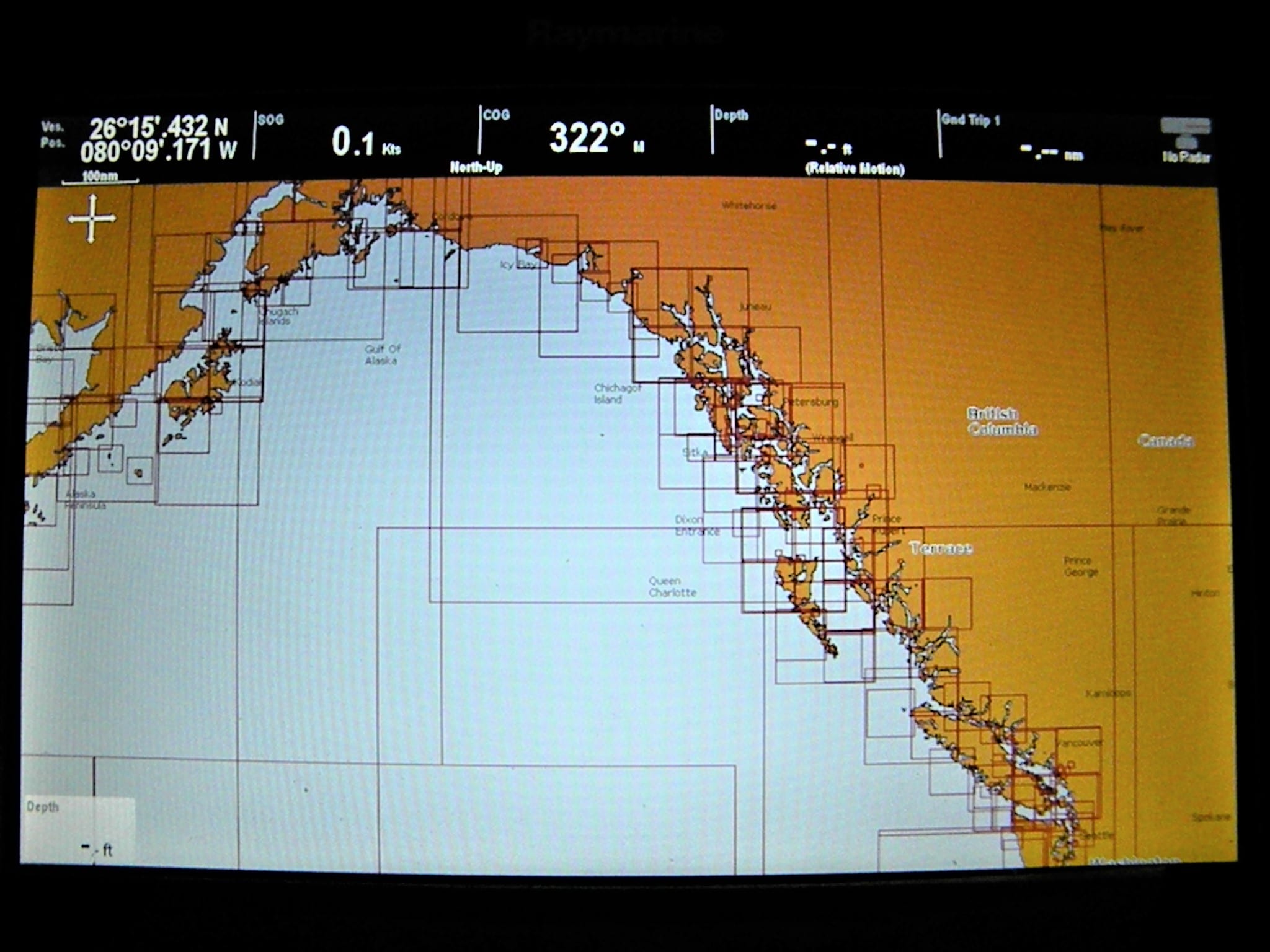Click the Queen Charlotte label
Screen dimensions: 1270x952
pyautogui.click(x=672, y=587)
